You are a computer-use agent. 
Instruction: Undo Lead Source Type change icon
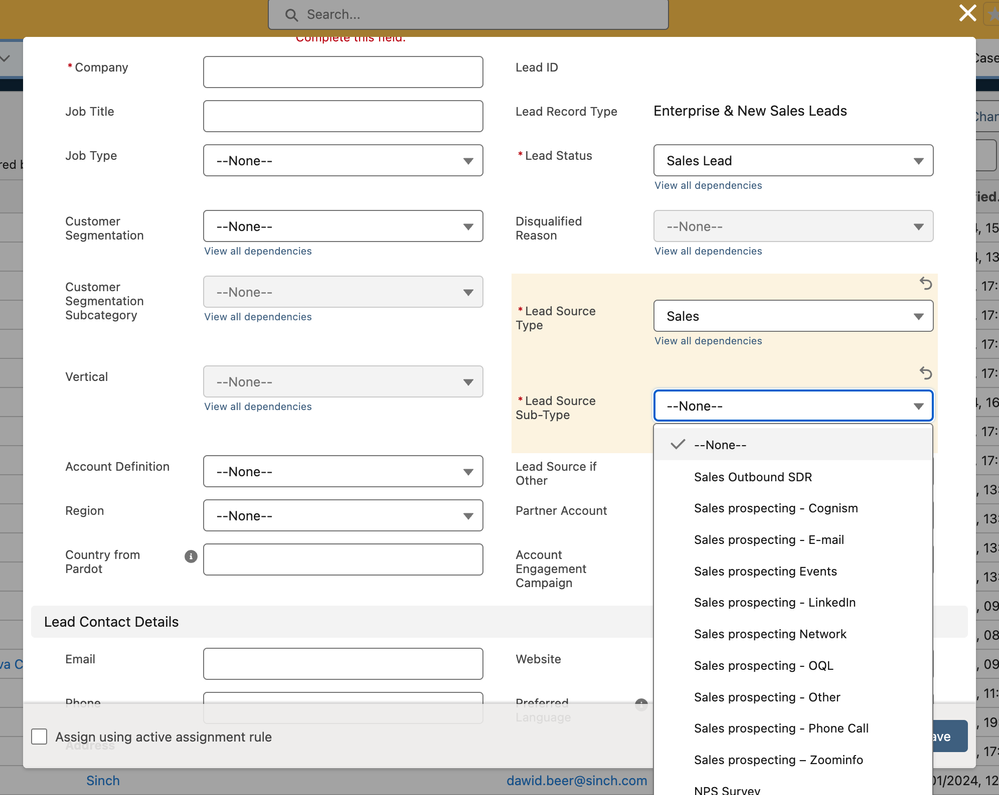point(926,283)
